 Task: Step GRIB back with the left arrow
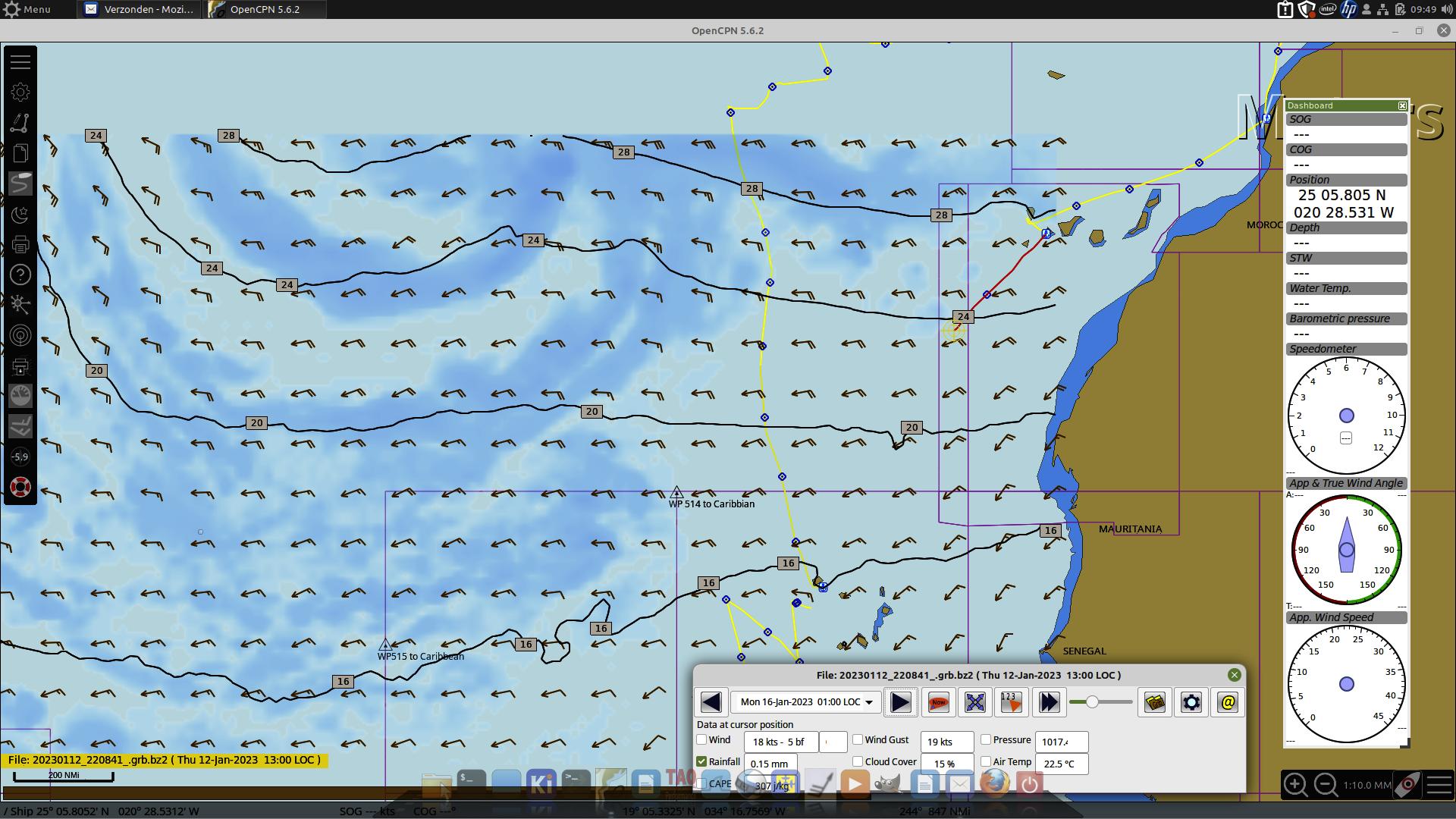[x=711, y=702]
